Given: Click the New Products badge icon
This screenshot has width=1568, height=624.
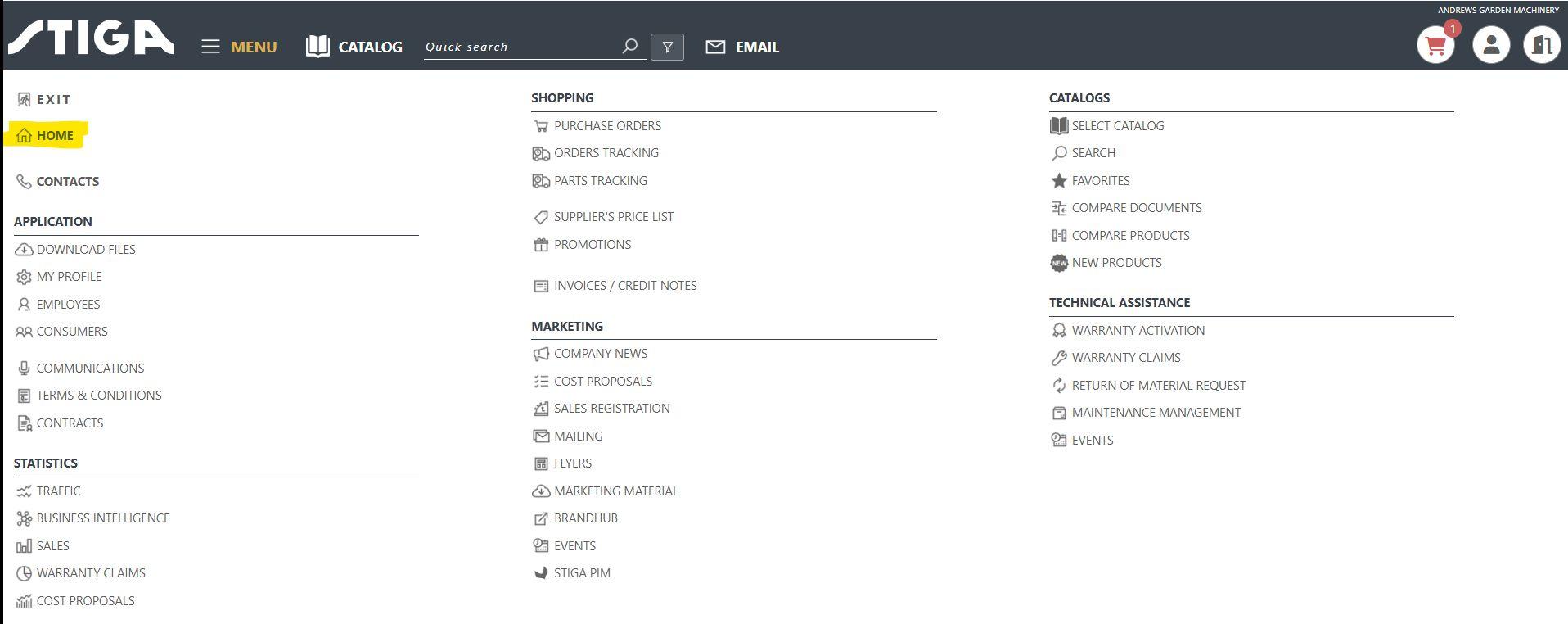Looking at the screenshot, I should click(1059, 263).
